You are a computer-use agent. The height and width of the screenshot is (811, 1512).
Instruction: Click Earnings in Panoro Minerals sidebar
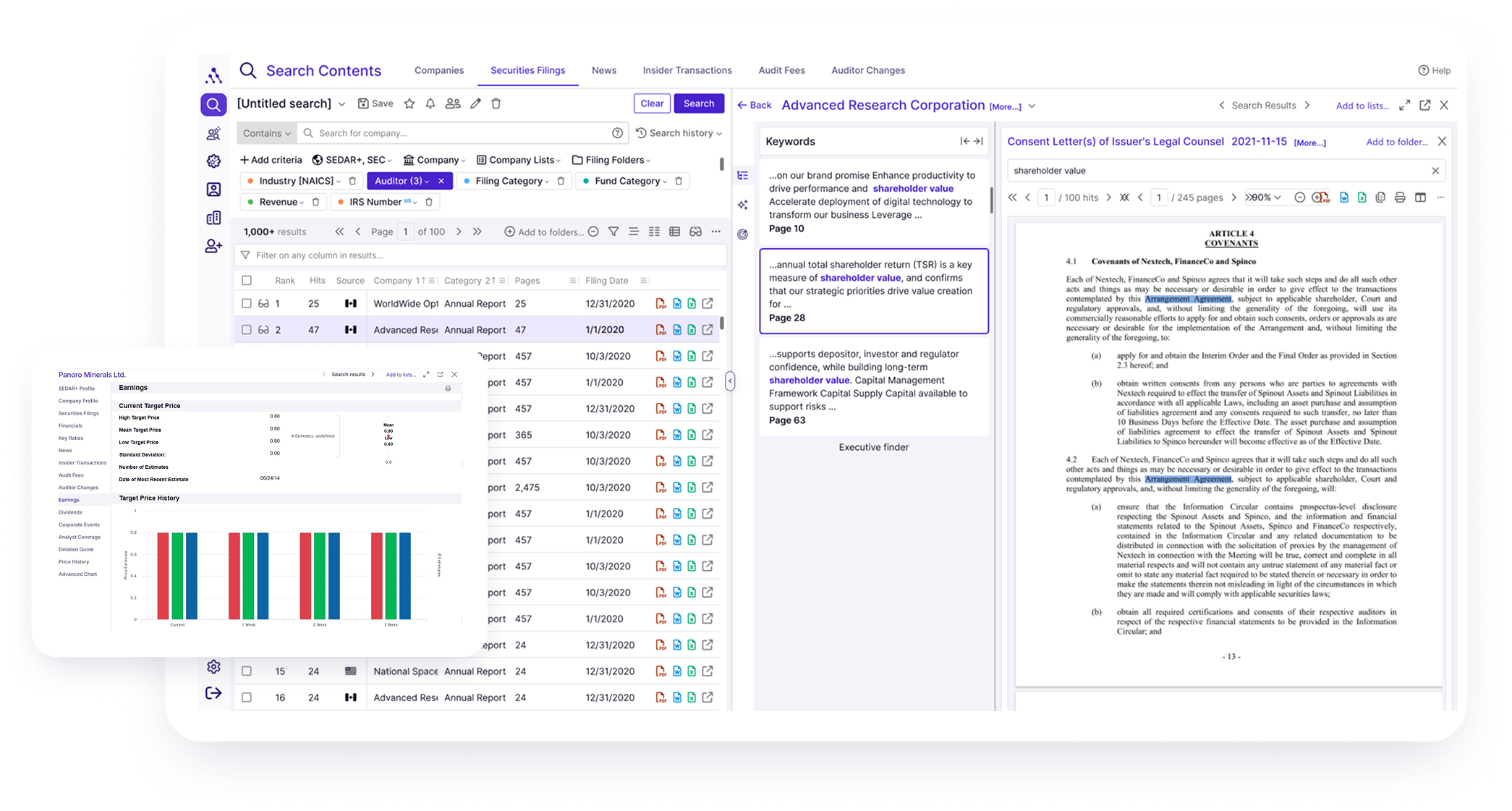click(x=69, y=500)
